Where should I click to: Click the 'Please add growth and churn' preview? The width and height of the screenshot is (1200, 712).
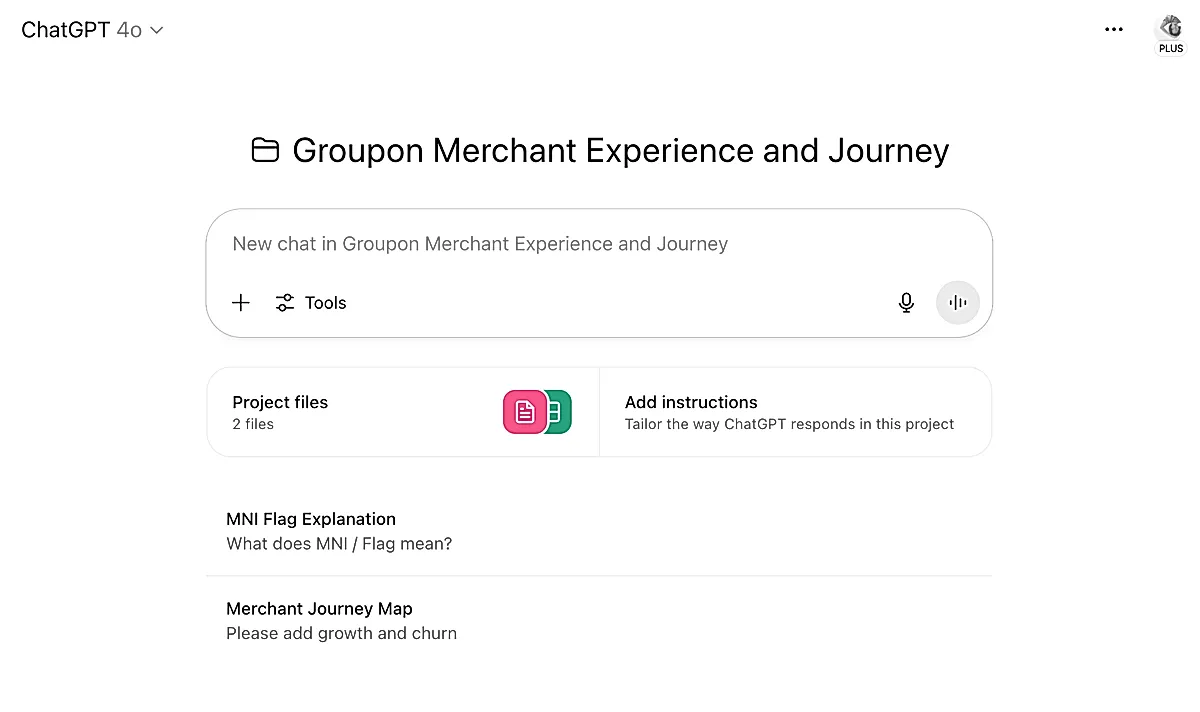341,633
